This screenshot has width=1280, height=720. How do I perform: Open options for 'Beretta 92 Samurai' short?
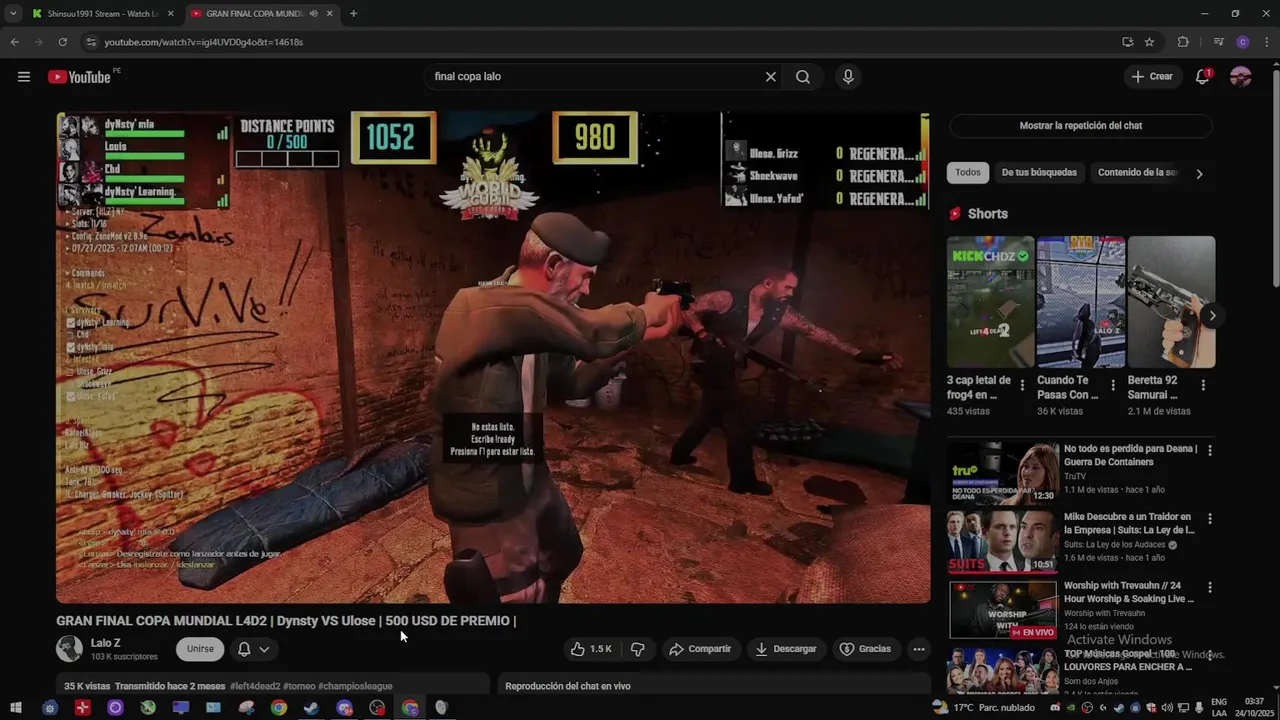tap(1203, 385)
